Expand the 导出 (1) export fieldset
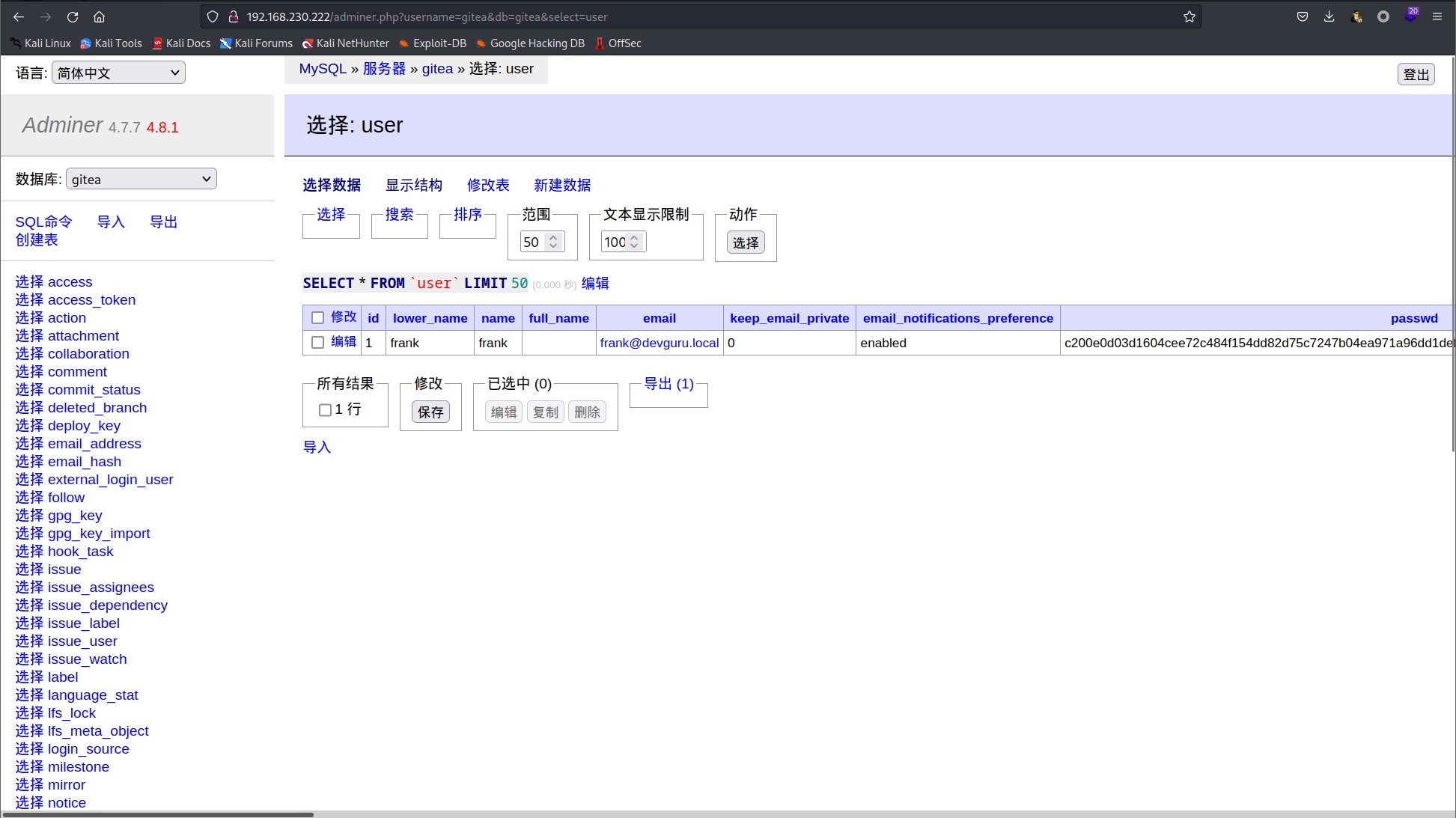This screenshot has width=1456, height=818. click(x=669, y=383)
